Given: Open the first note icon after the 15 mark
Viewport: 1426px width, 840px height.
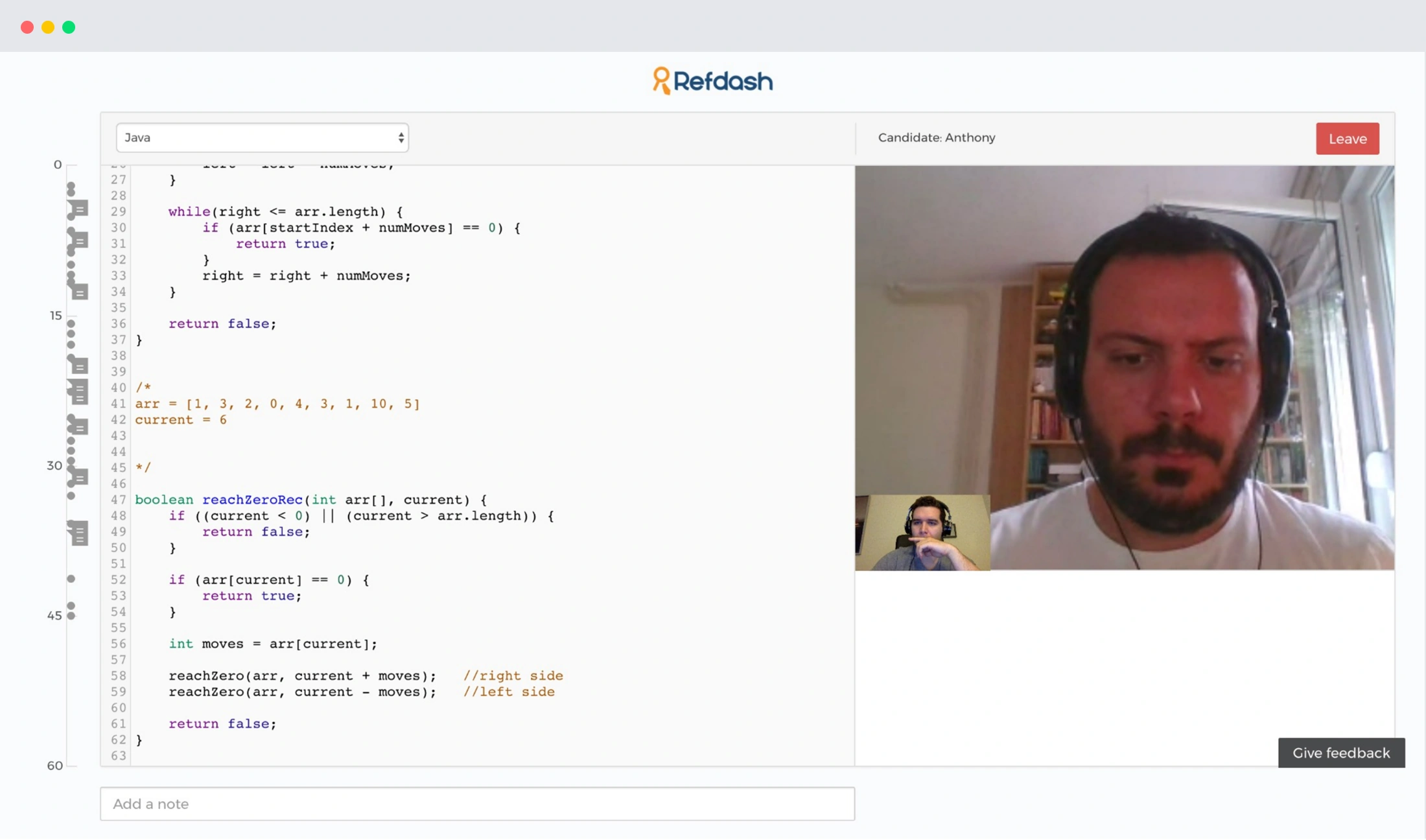Looking at the screenshot, I should 78,366.
